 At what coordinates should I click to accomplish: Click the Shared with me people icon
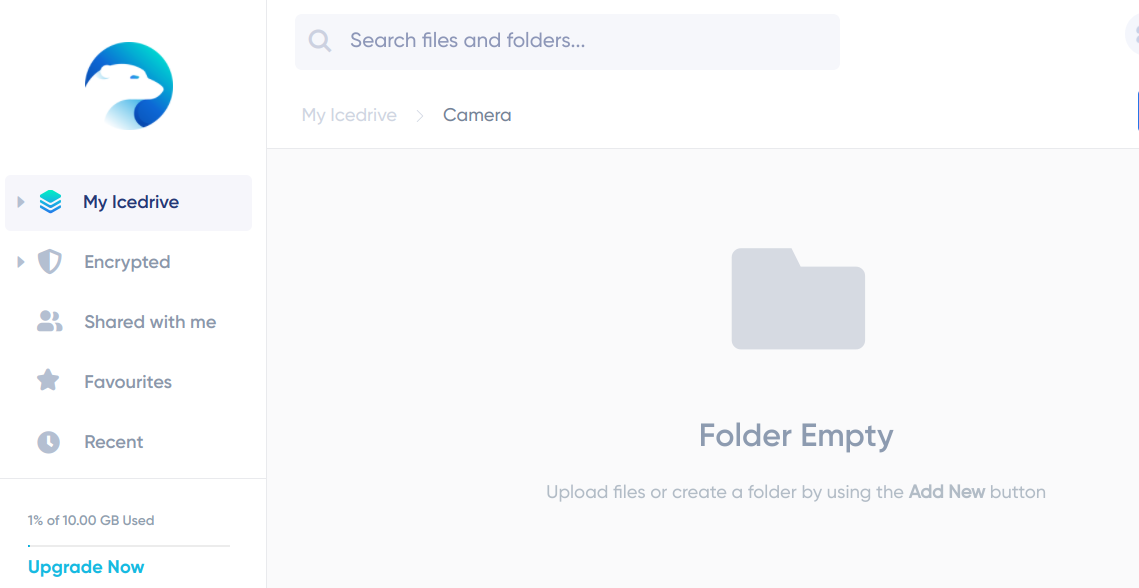[x=49, y=321]
